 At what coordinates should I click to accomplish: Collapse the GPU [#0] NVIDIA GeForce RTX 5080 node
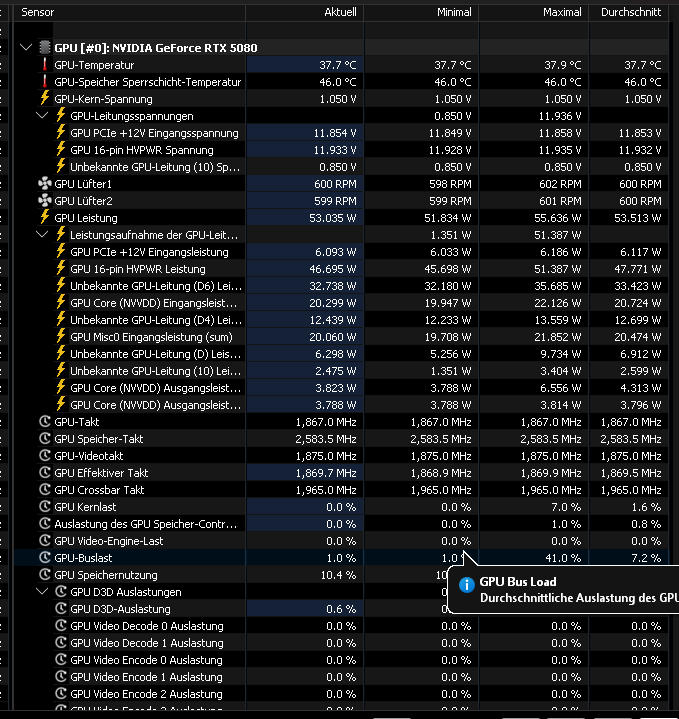(26, 48)
